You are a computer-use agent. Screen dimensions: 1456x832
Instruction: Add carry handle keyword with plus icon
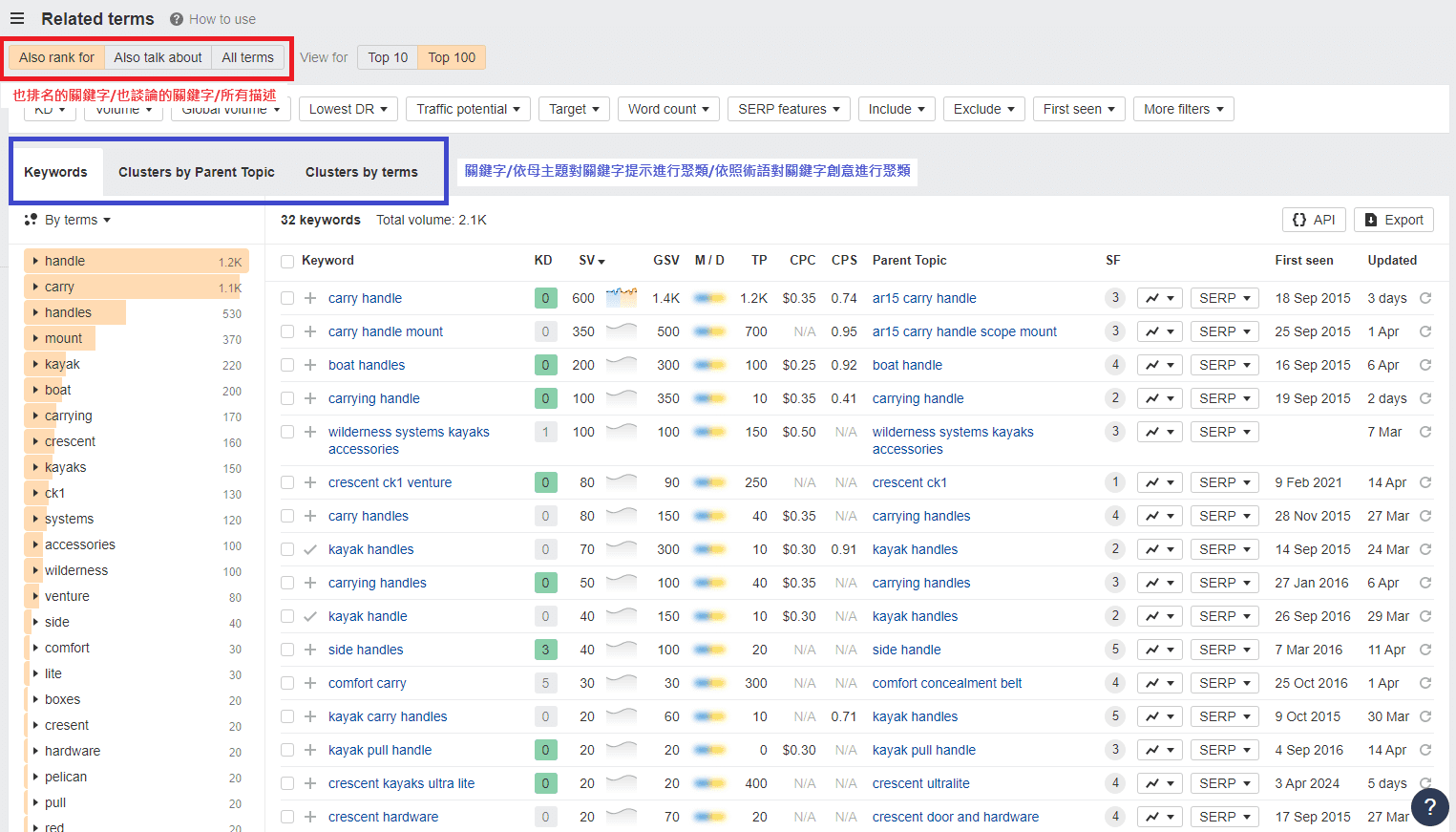[x=310, y=298]
